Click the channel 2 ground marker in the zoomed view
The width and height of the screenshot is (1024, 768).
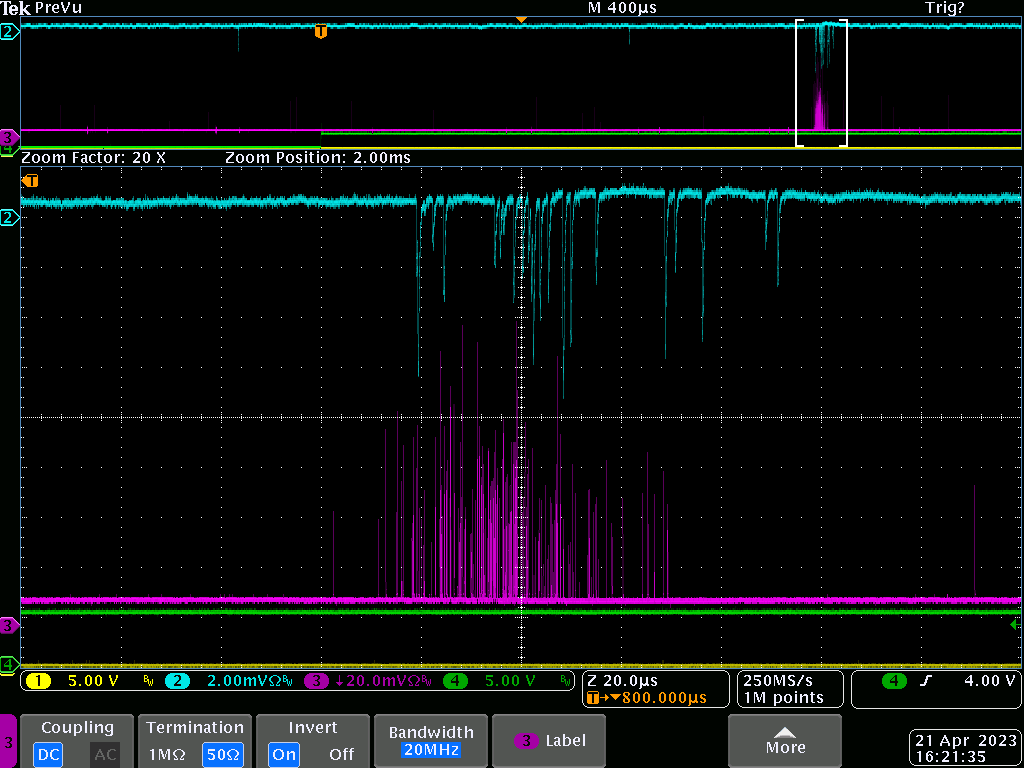(9, 218)
